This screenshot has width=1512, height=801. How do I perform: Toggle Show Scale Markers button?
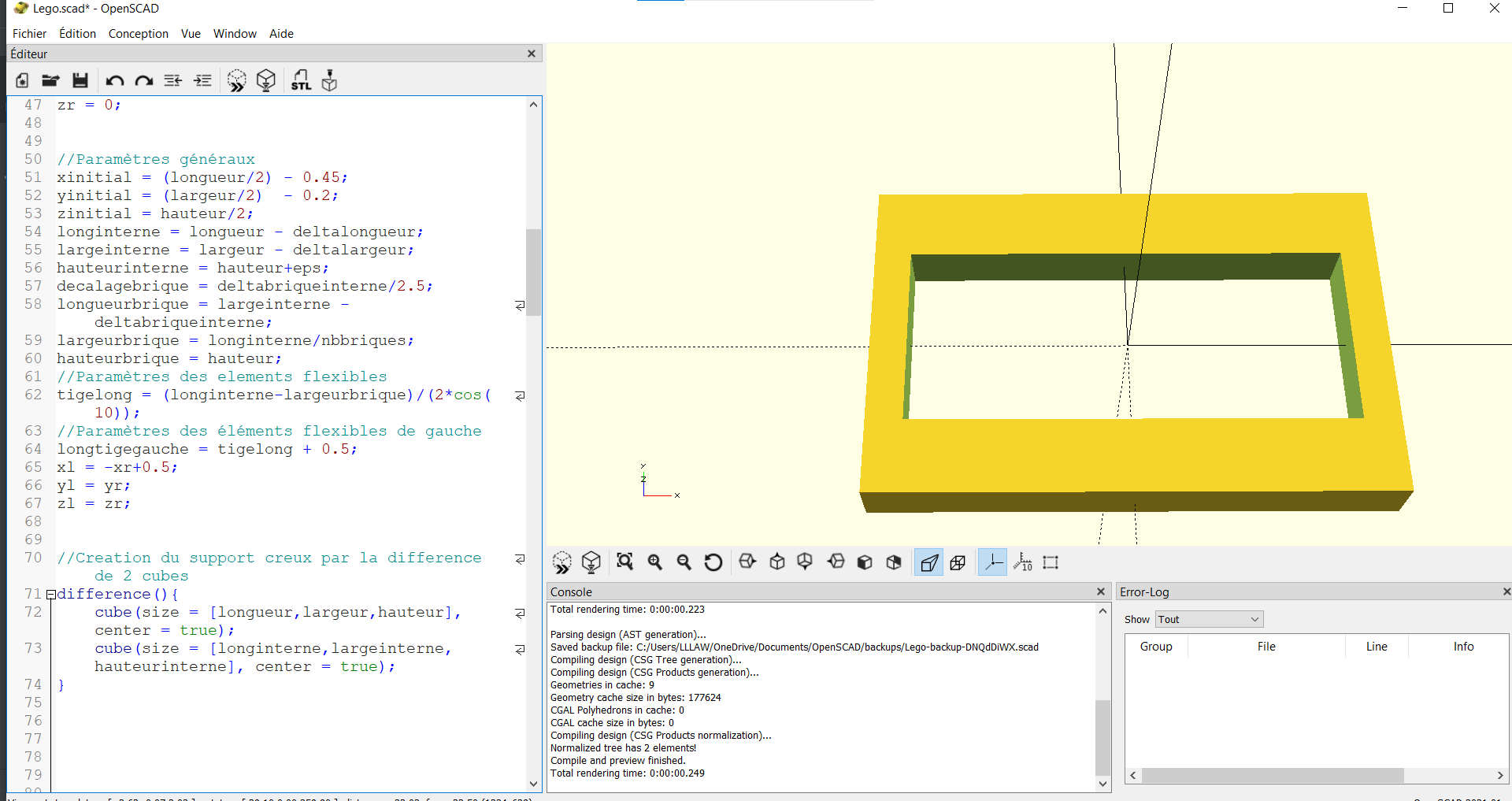click(x=1022, y=562)
